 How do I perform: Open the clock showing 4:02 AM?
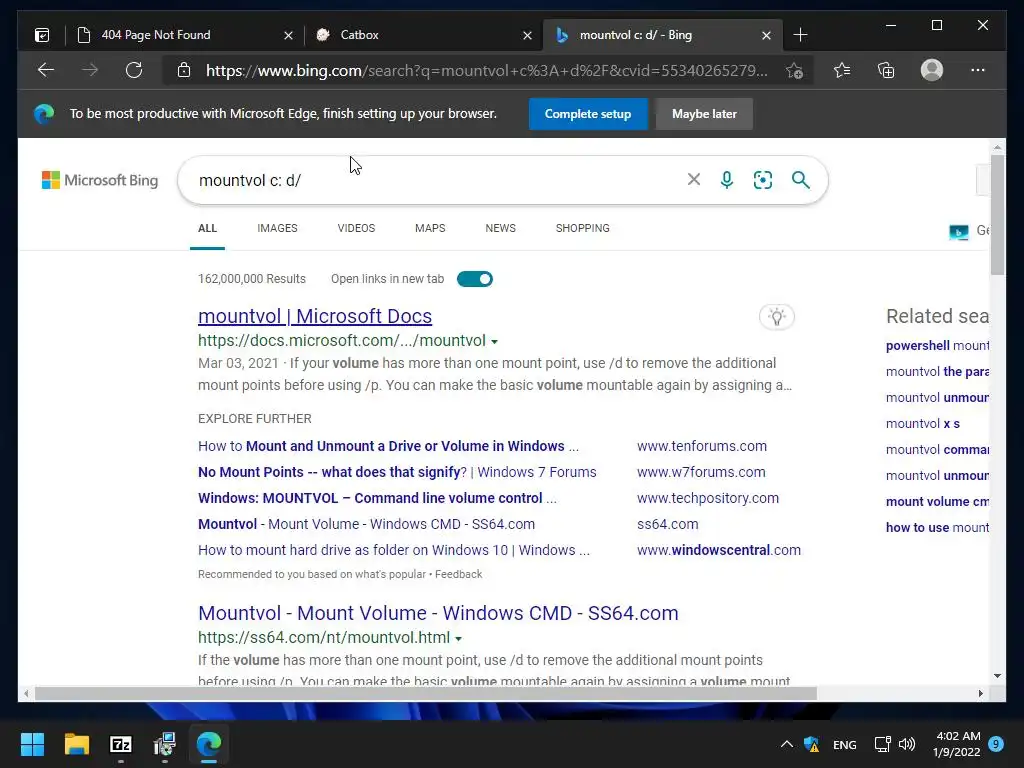pos(957,744)
